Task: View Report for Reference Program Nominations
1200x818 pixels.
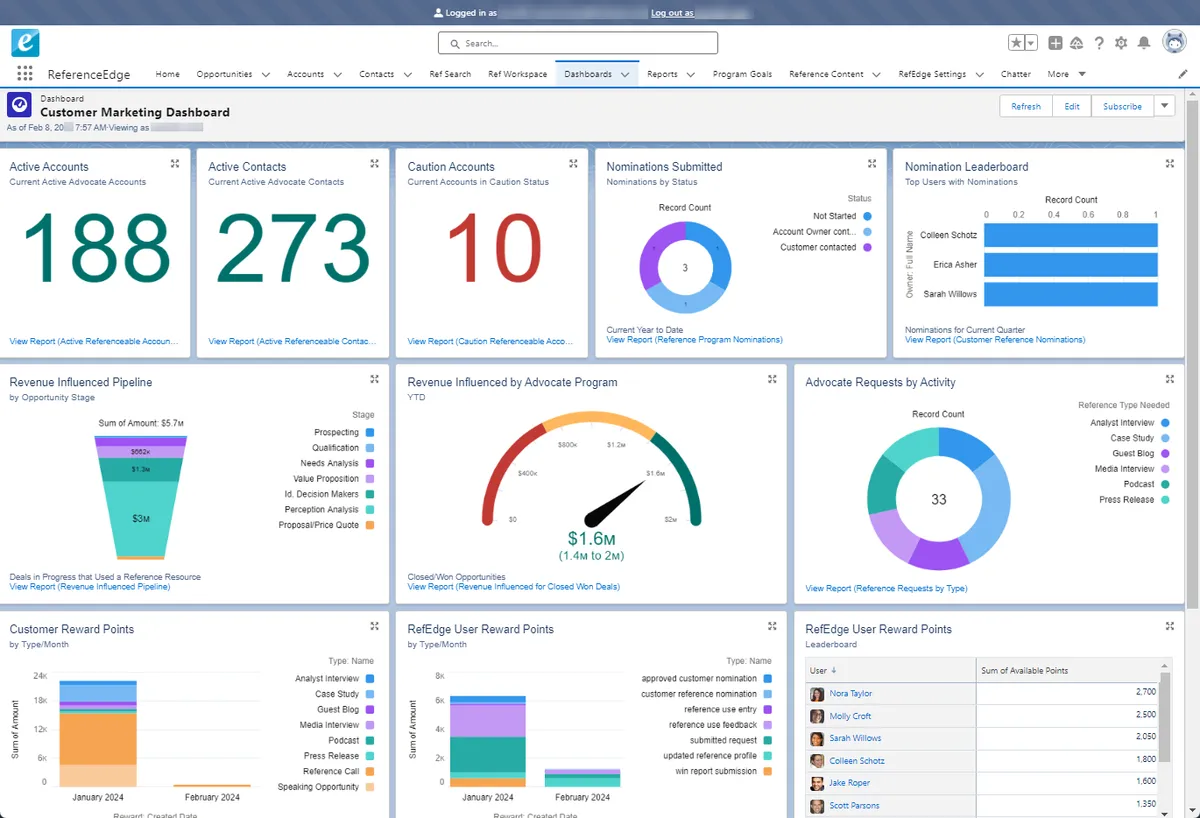Action: click(694, 340)
